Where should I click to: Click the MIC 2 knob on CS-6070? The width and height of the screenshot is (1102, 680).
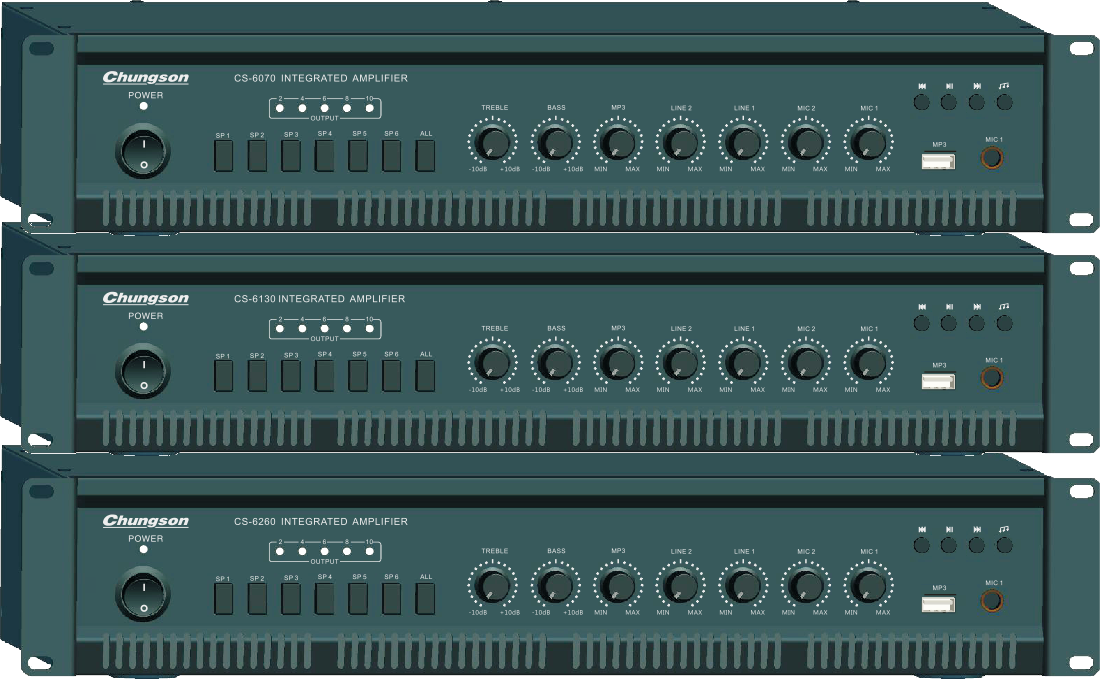pyautogui.click(x=806, y=143)
